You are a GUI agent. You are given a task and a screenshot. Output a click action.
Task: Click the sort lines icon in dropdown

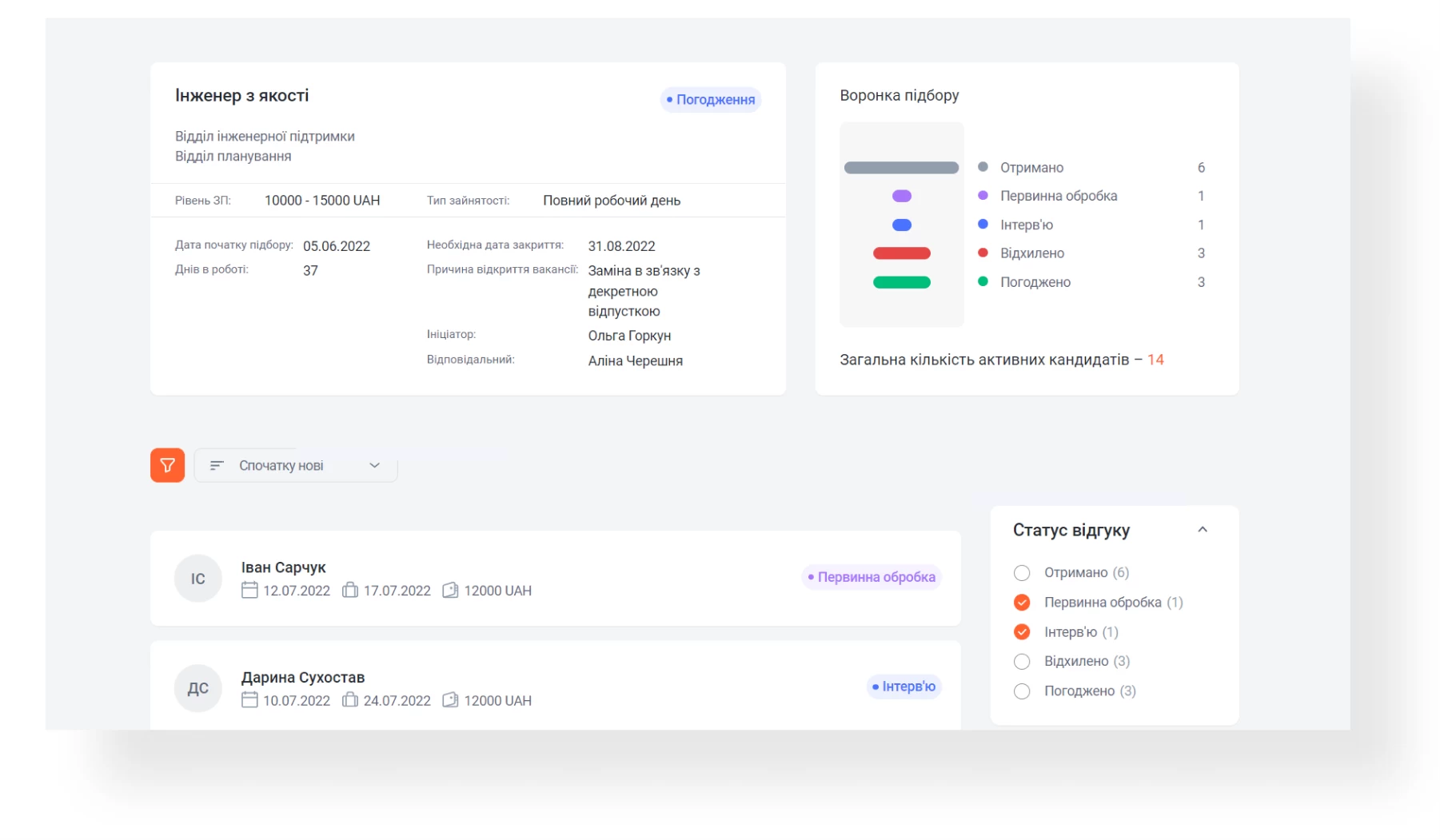click(x=217, y=465)
